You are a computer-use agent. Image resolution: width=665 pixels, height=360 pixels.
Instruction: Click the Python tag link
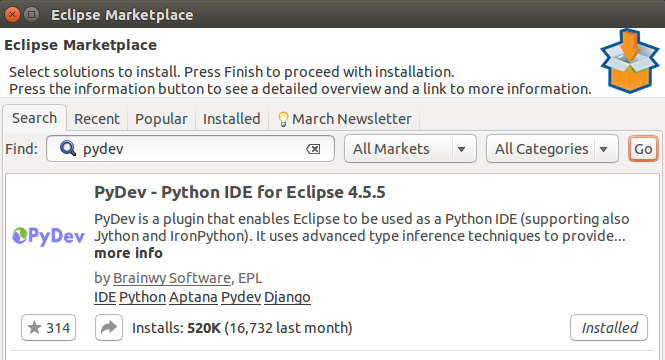[142, 297]
